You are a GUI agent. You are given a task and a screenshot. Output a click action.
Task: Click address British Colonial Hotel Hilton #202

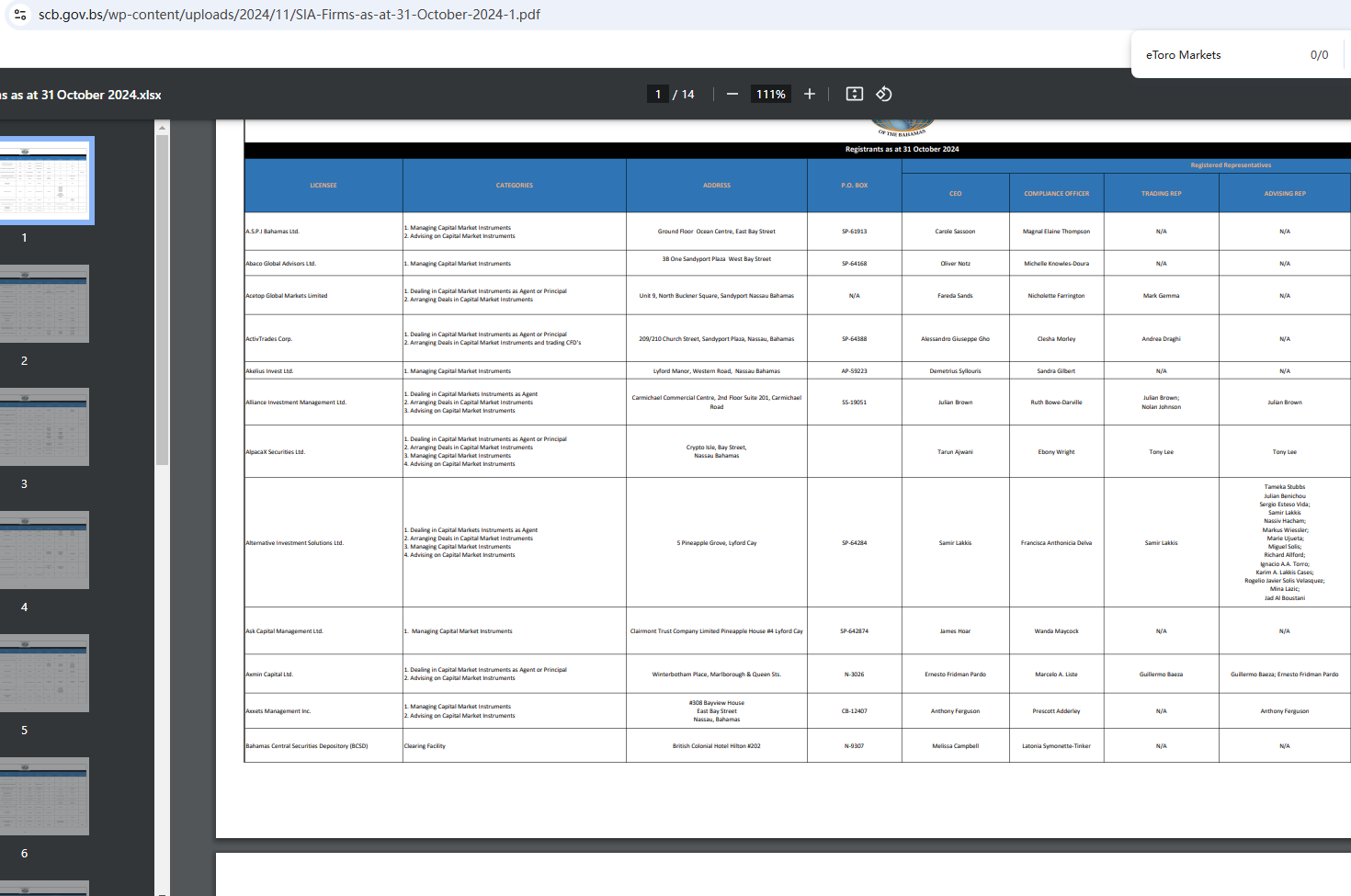pos(716,746)
